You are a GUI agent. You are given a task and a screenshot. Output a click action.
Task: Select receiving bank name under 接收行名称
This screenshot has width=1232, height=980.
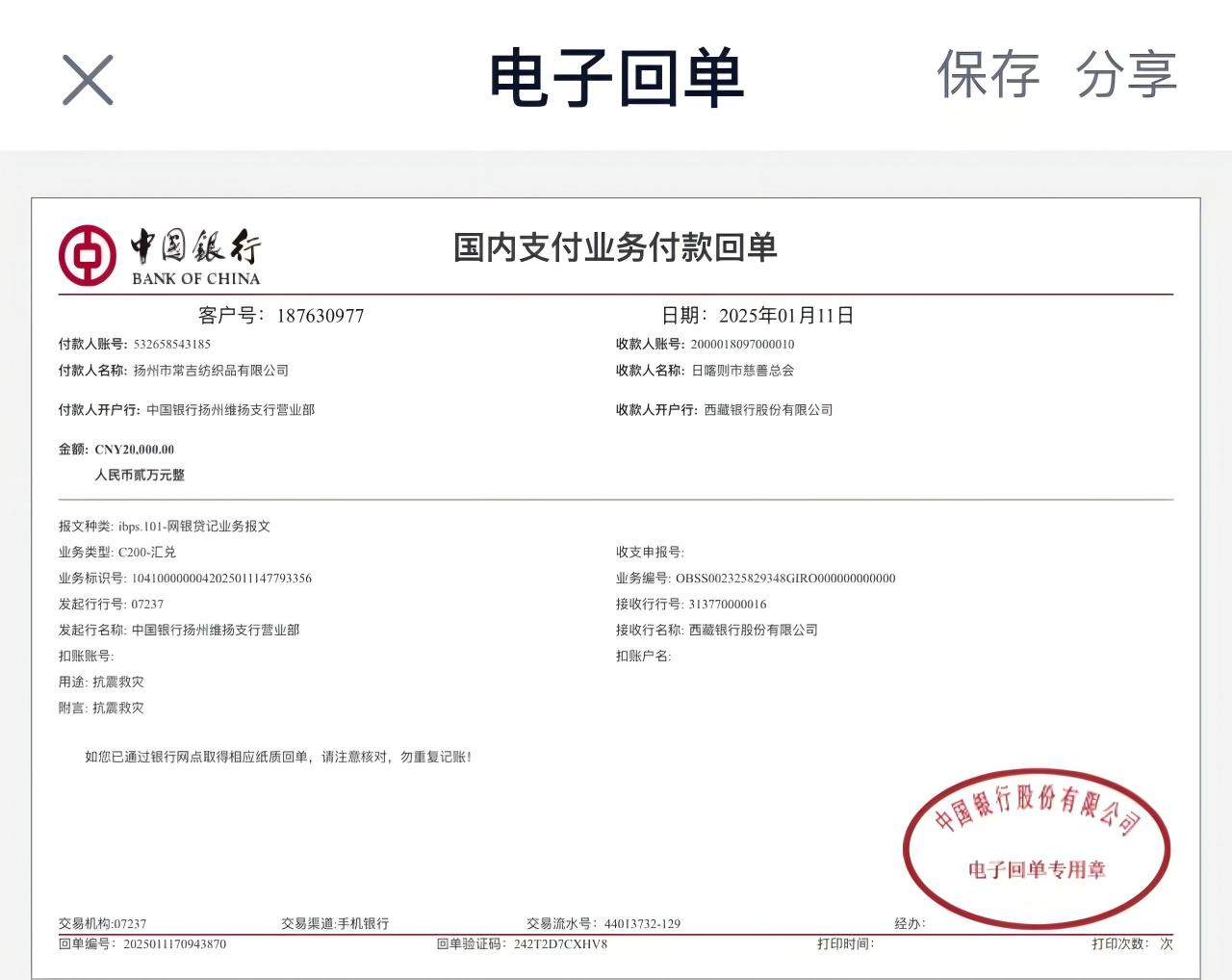[x=754, y=631]
